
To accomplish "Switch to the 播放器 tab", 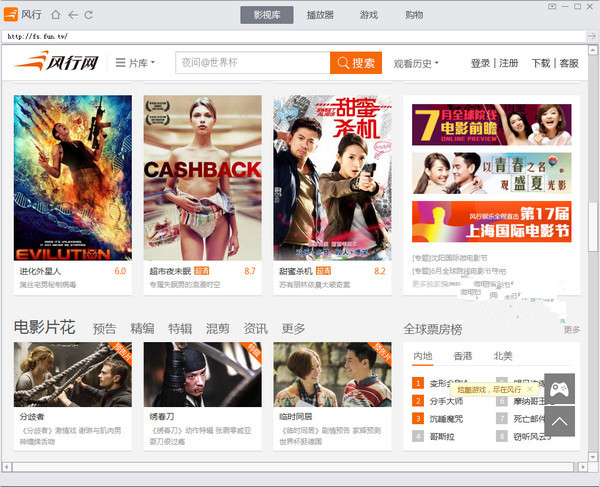I will [x=320, y=15].
